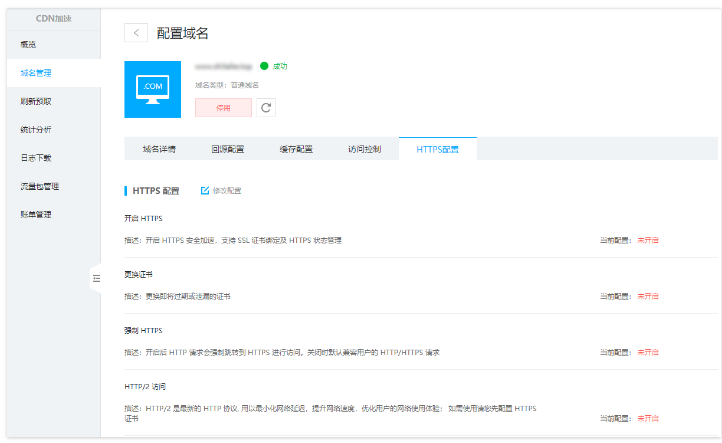Open 日志下载 in the sidebar
This screenshot has width=722, height=443.
click(x=36, y=158)
